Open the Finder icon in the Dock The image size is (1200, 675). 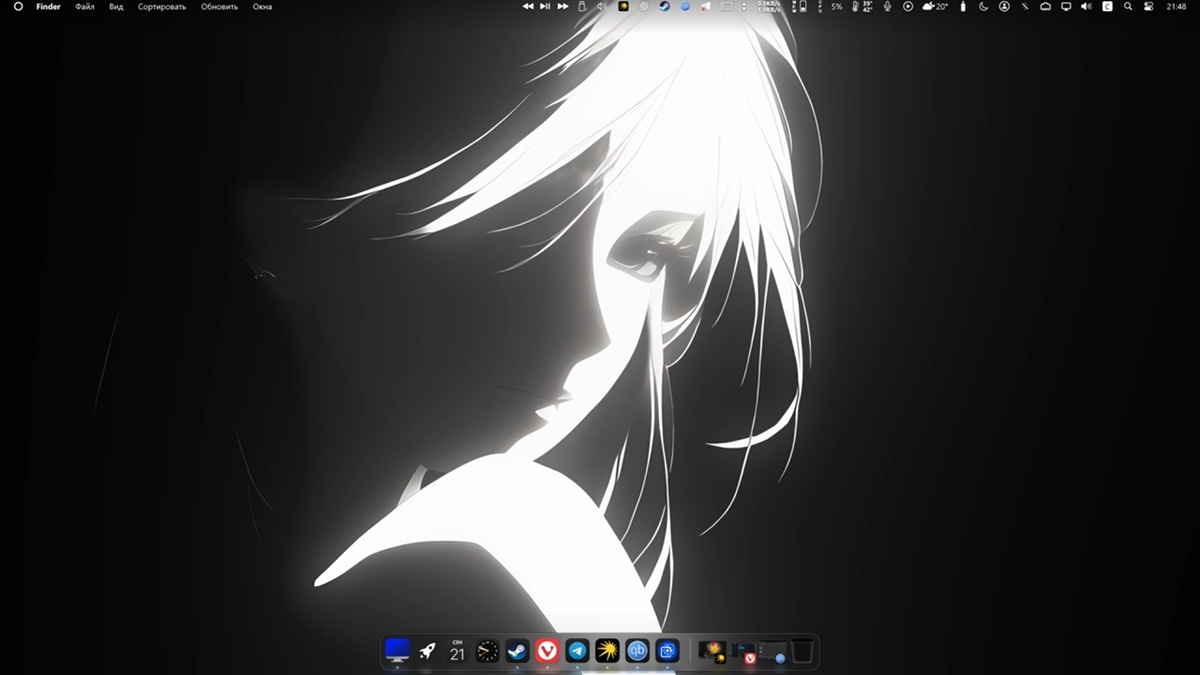tap(397, 651)
